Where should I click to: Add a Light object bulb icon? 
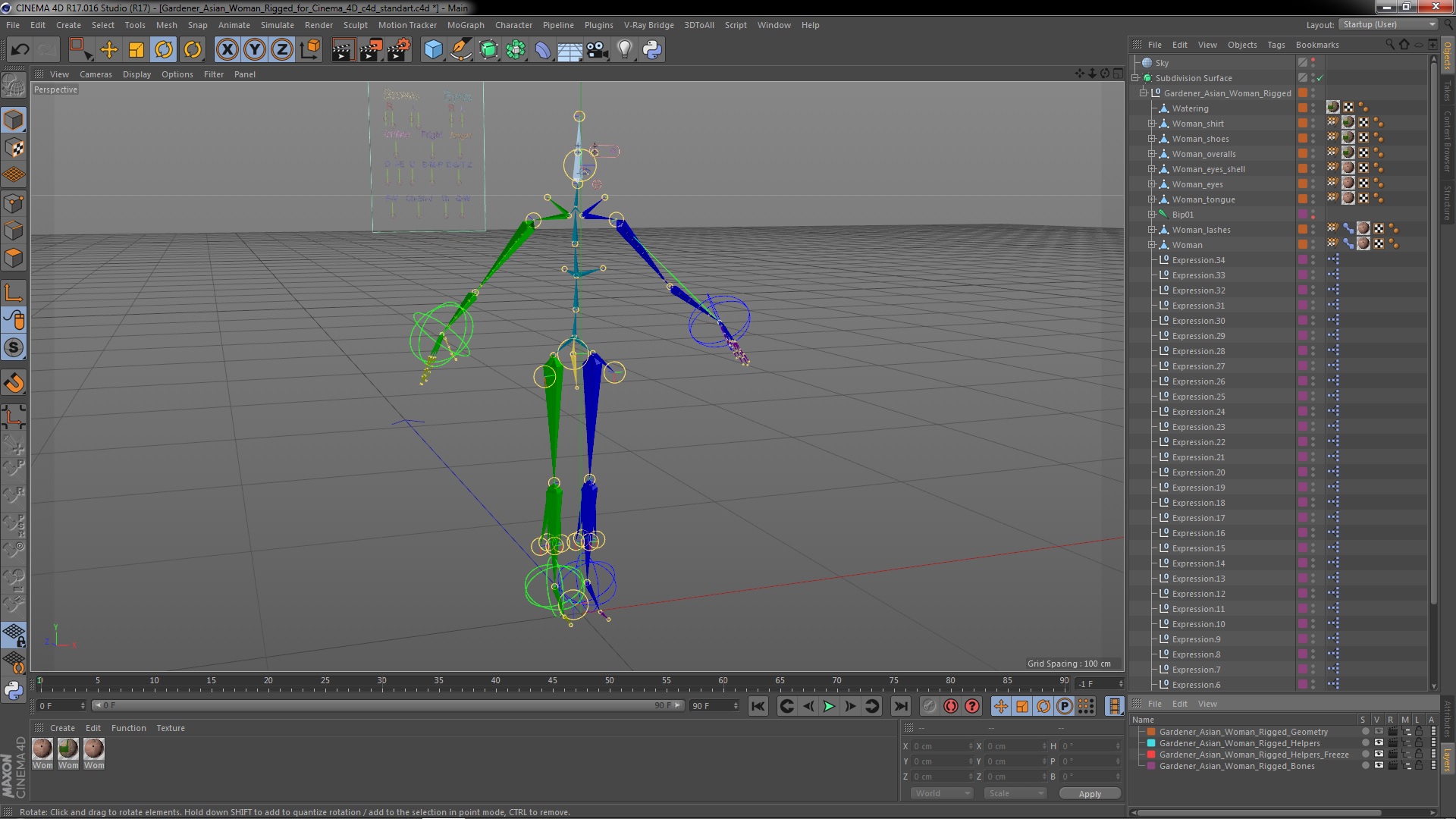(x=625, y=50)
